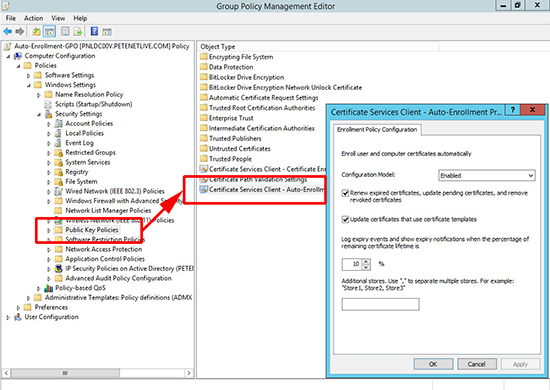
Task: Click the dialog's question mark help button
Action: tap(513, 110)
